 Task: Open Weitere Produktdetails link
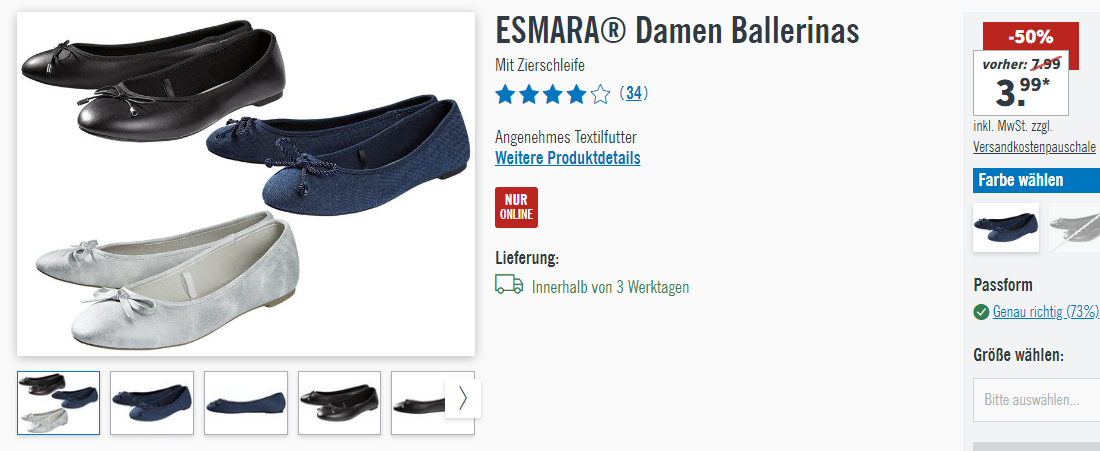tap(568, 158)
